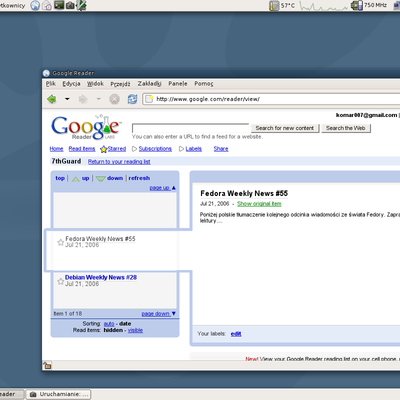Screen dimensions: 400x400
Task: Click the bold date sorting option
Action: point(125,324)
